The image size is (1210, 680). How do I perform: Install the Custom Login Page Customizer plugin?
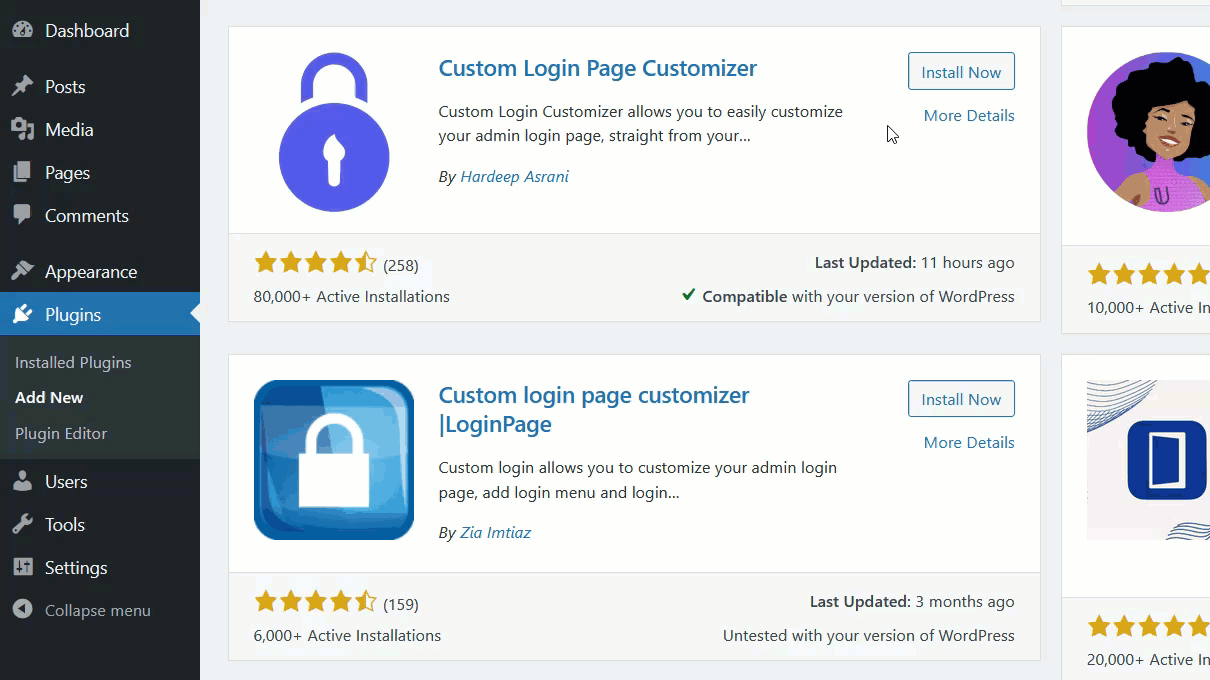(961, 72)
